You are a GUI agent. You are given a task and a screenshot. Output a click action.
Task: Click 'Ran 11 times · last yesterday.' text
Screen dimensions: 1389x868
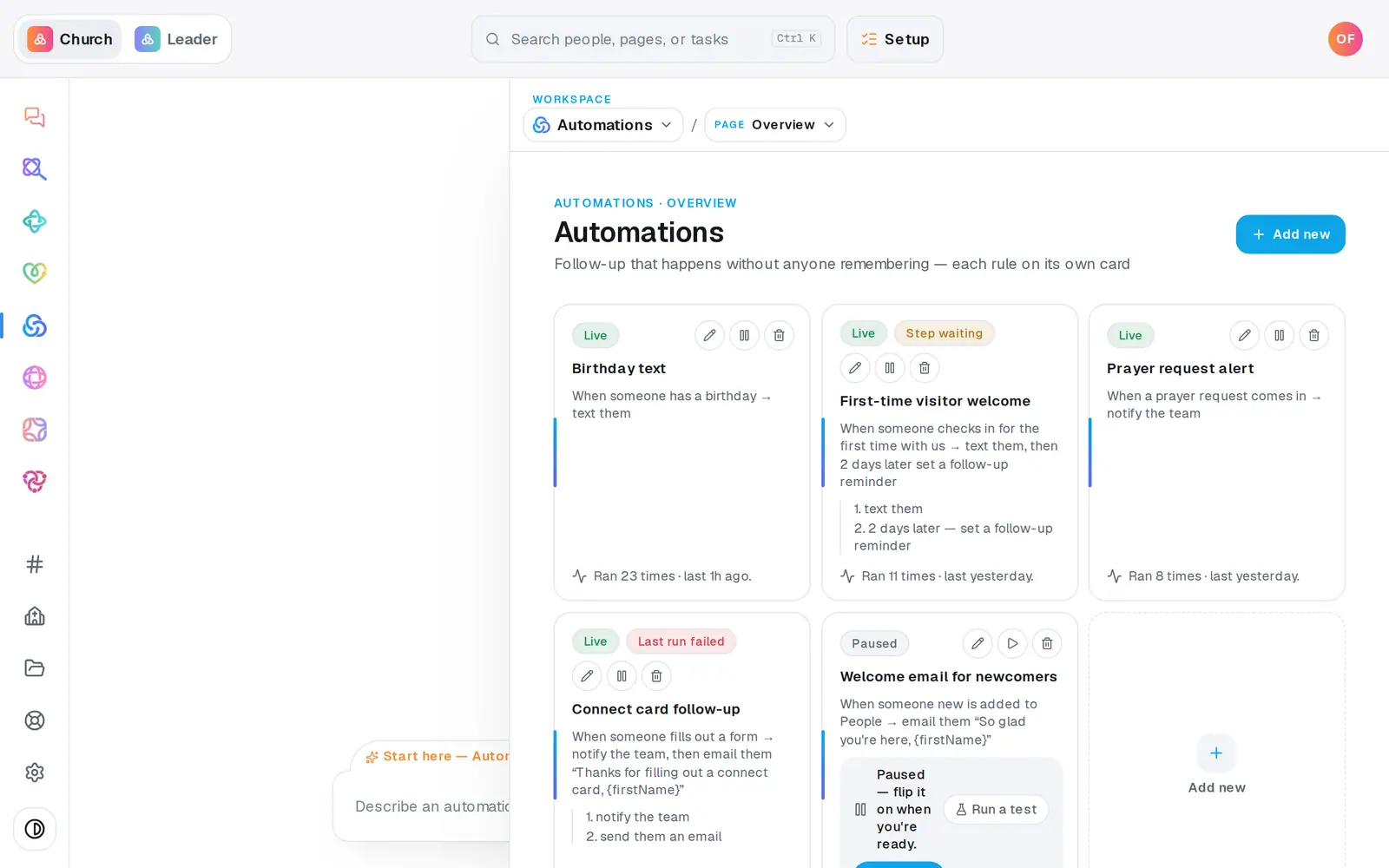pos(947,576)
